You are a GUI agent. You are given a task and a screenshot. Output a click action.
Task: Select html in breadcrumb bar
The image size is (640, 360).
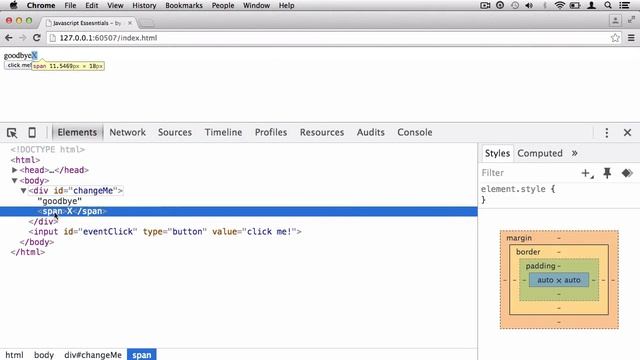coord(14,355)
